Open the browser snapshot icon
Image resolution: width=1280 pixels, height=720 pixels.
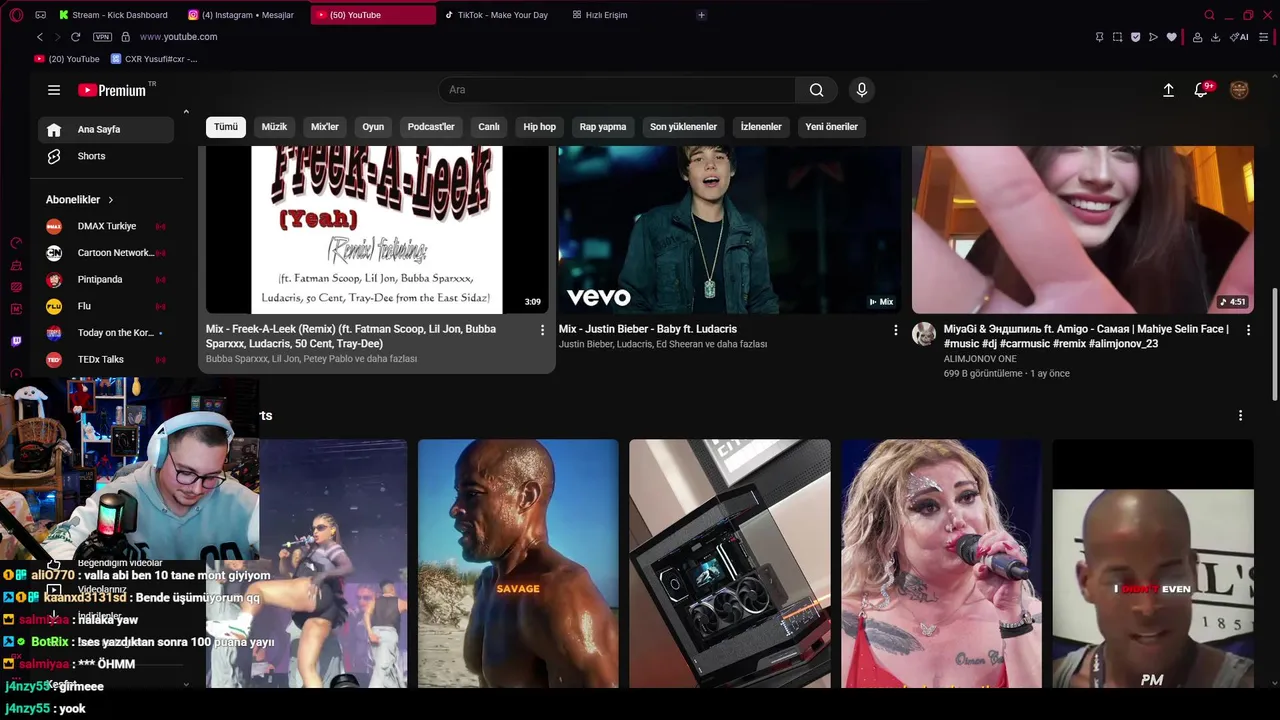(x=1117, y=37)
